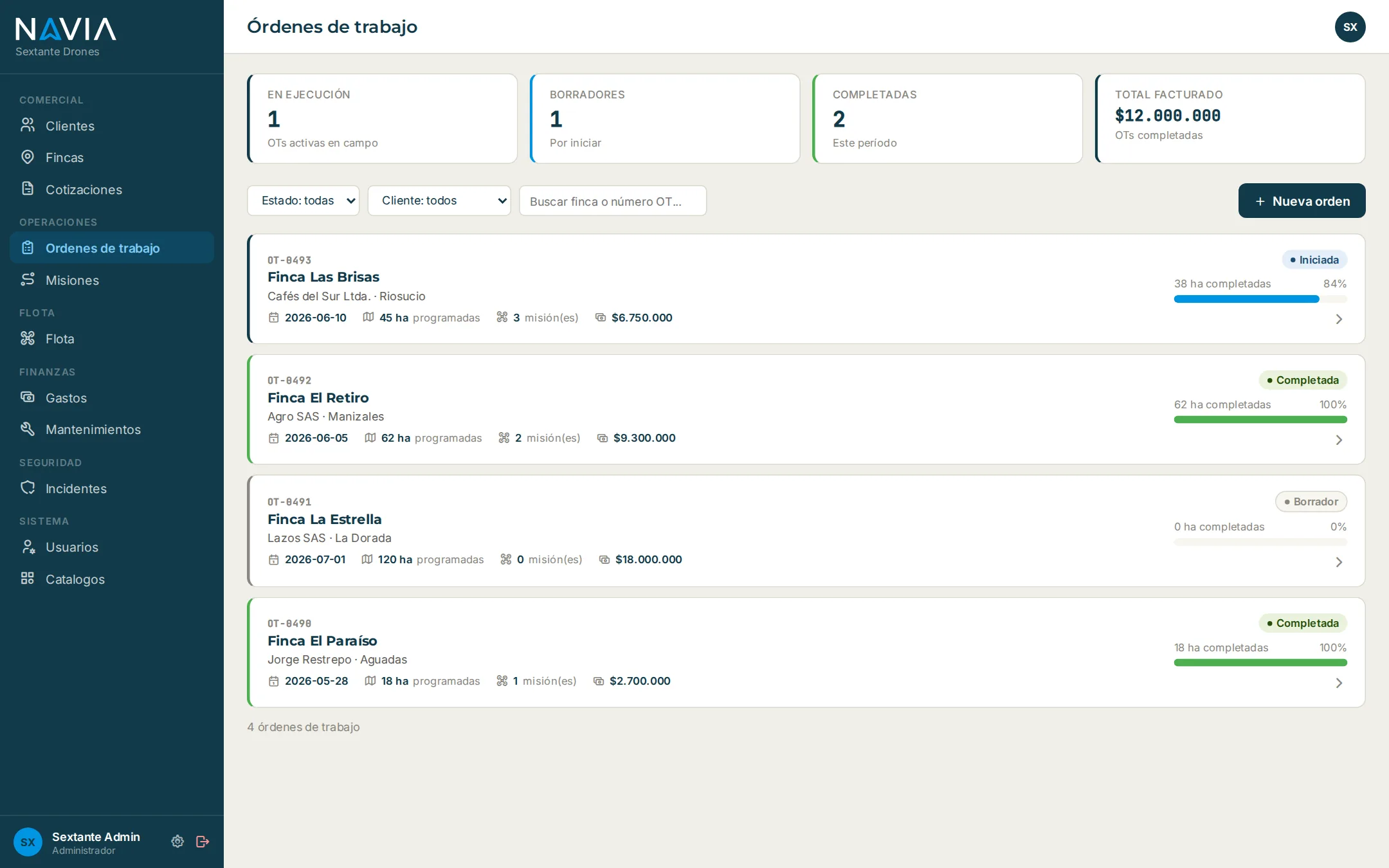Click the Flota drone icon in sidebar
1389x868 pixels.
coord(28,338)
